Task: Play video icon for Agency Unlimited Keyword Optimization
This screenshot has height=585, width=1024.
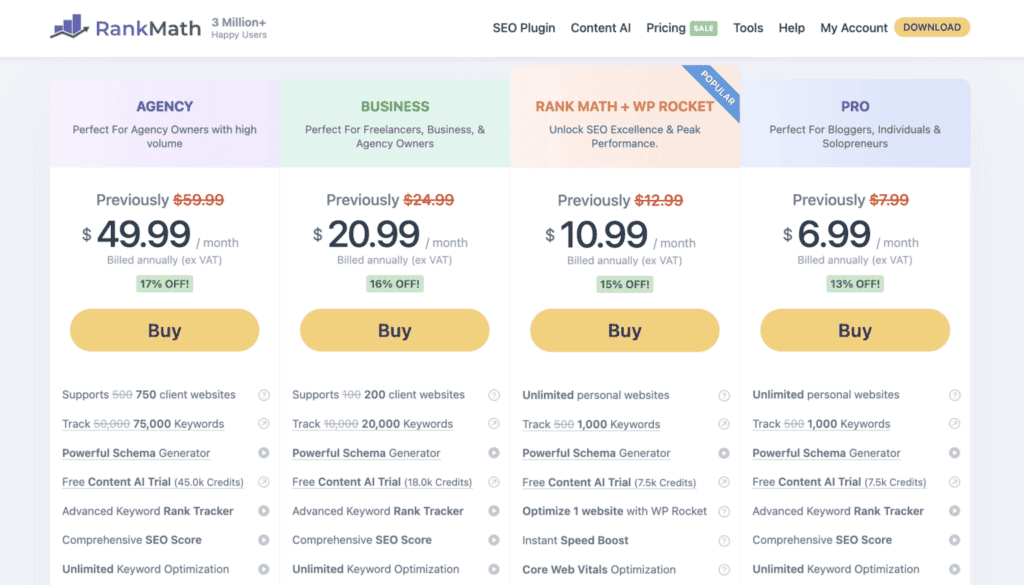Action: click(264, 569)
